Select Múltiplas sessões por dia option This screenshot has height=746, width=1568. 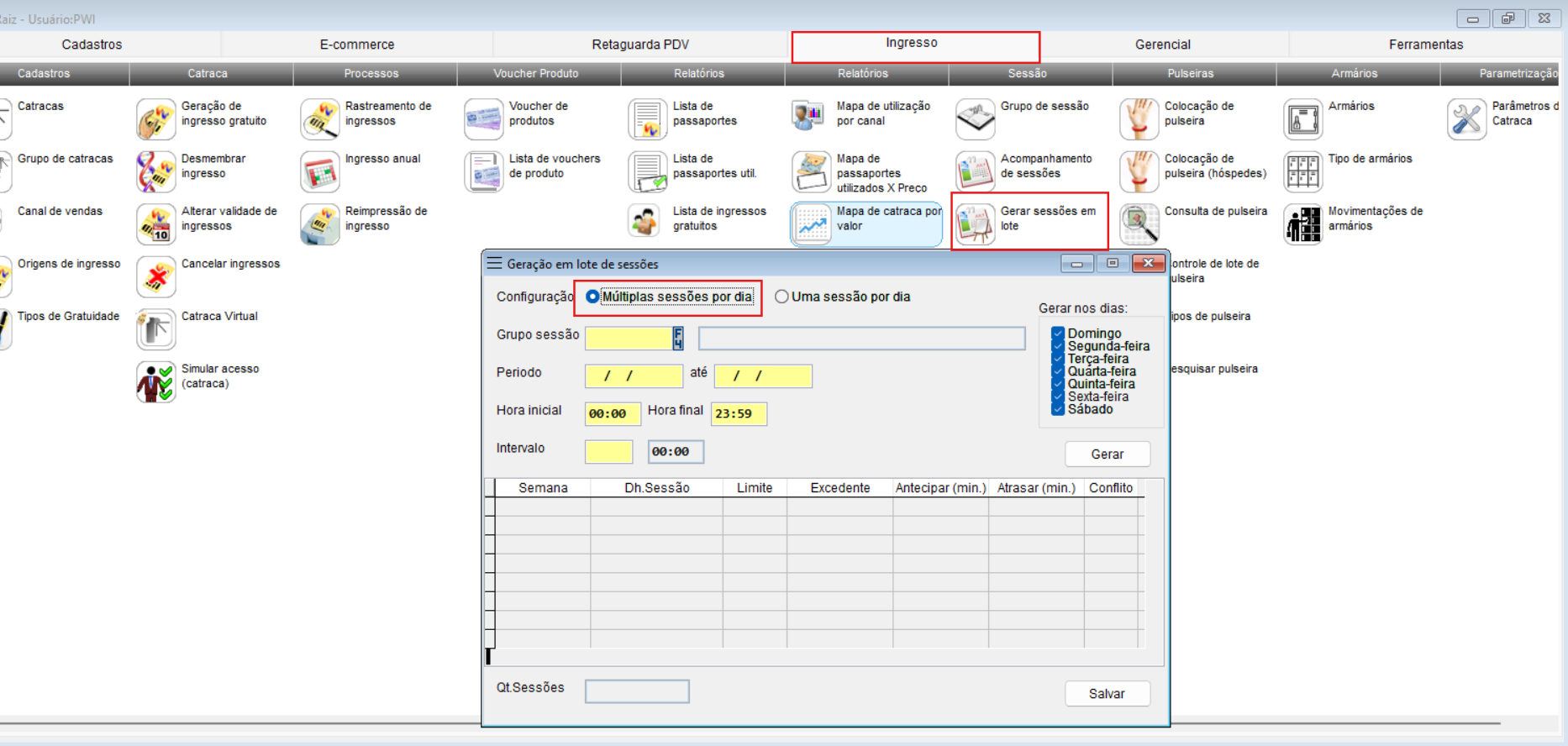pos(593,297)
